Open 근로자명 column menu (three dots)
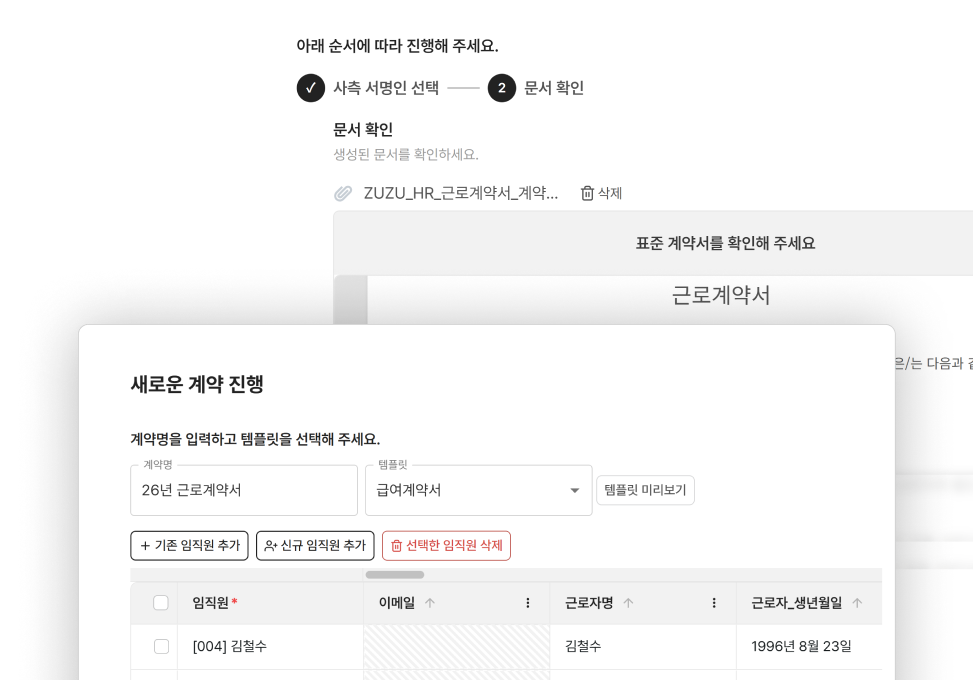The width and height of the screenshot is (973, 680). pyautogui.click(x=714, y=602)
